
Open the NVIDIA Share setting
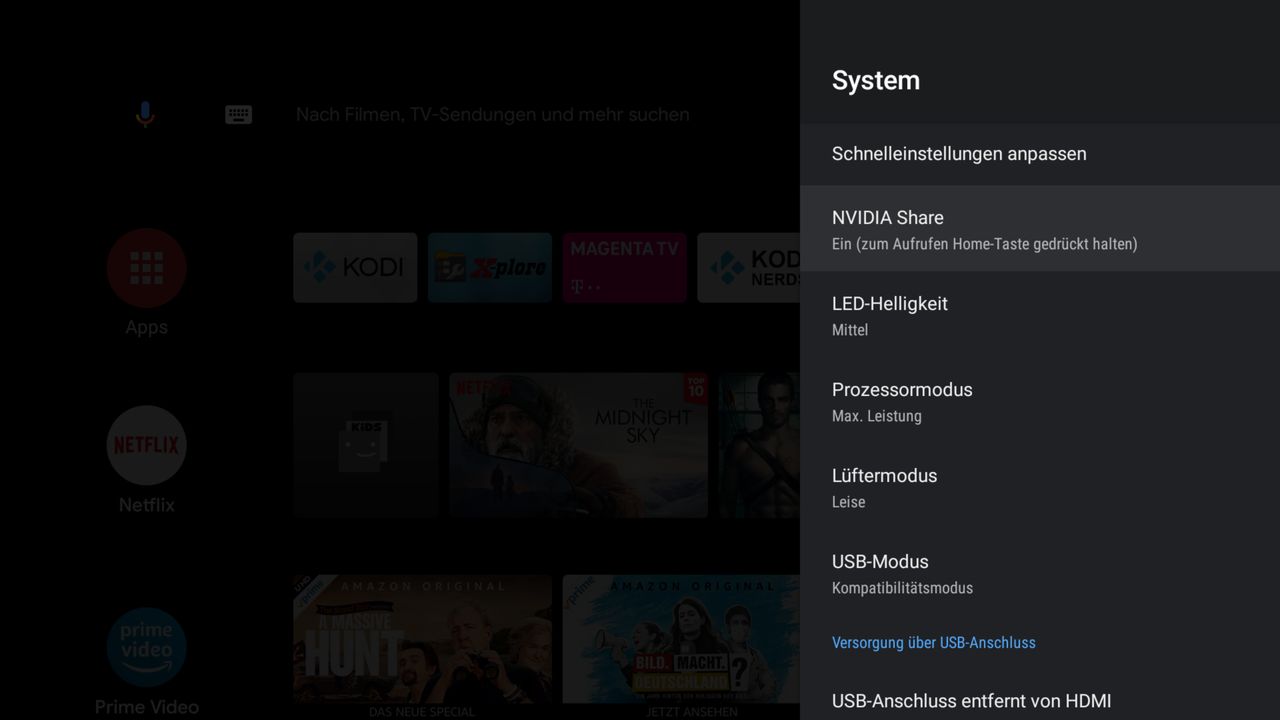pos(1040,228)
